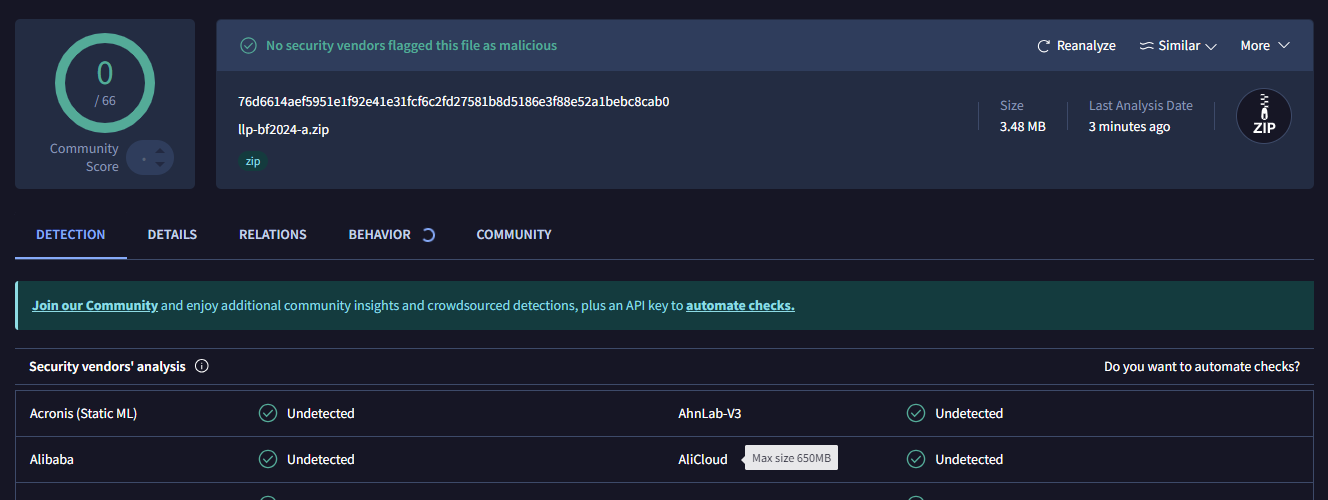Screen dimensions: 1328x500
Task: Click the Behavior tab loading spinner
Action: click(x=428, y=235)
